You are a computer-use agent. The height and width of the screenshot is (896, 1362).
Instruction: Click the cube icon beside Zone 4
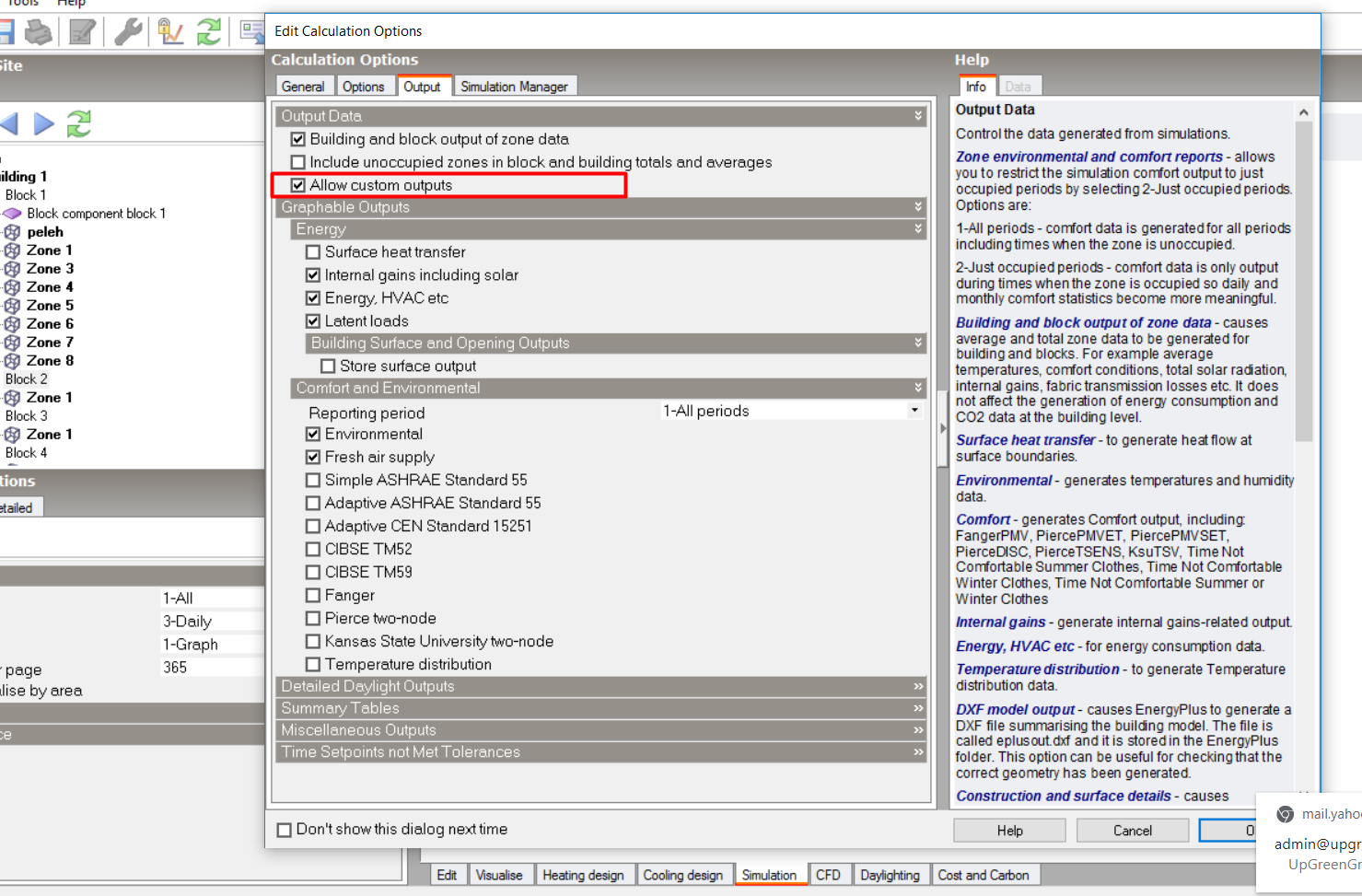12,287
